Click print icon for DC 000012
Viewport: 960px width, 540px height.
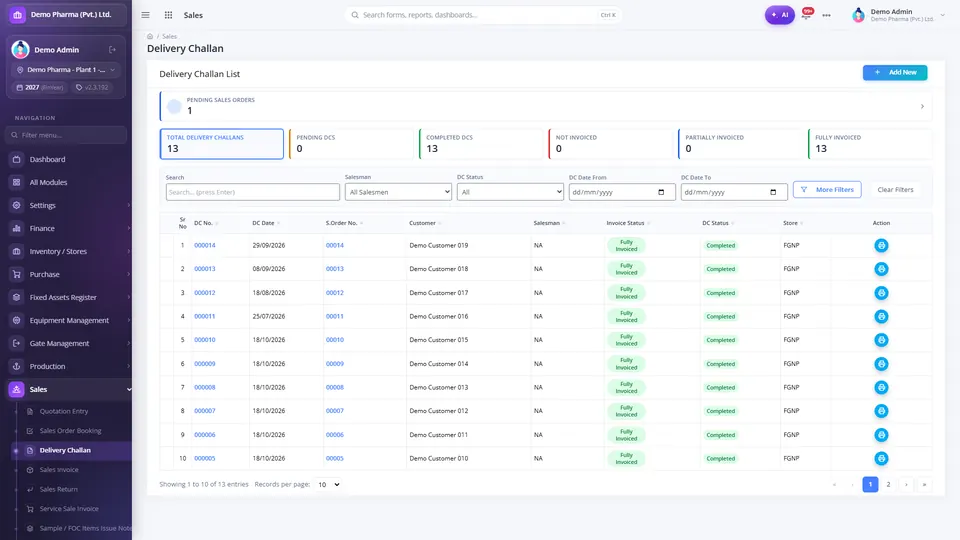[x=881, y=293]
